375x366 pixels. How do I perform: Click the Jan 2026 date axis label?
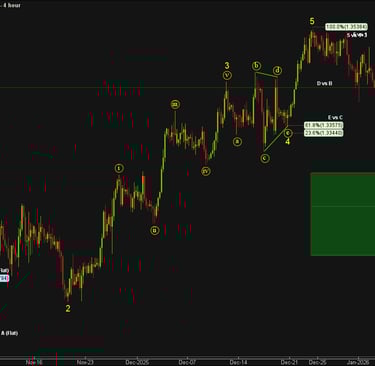click(x=358, y=362)
